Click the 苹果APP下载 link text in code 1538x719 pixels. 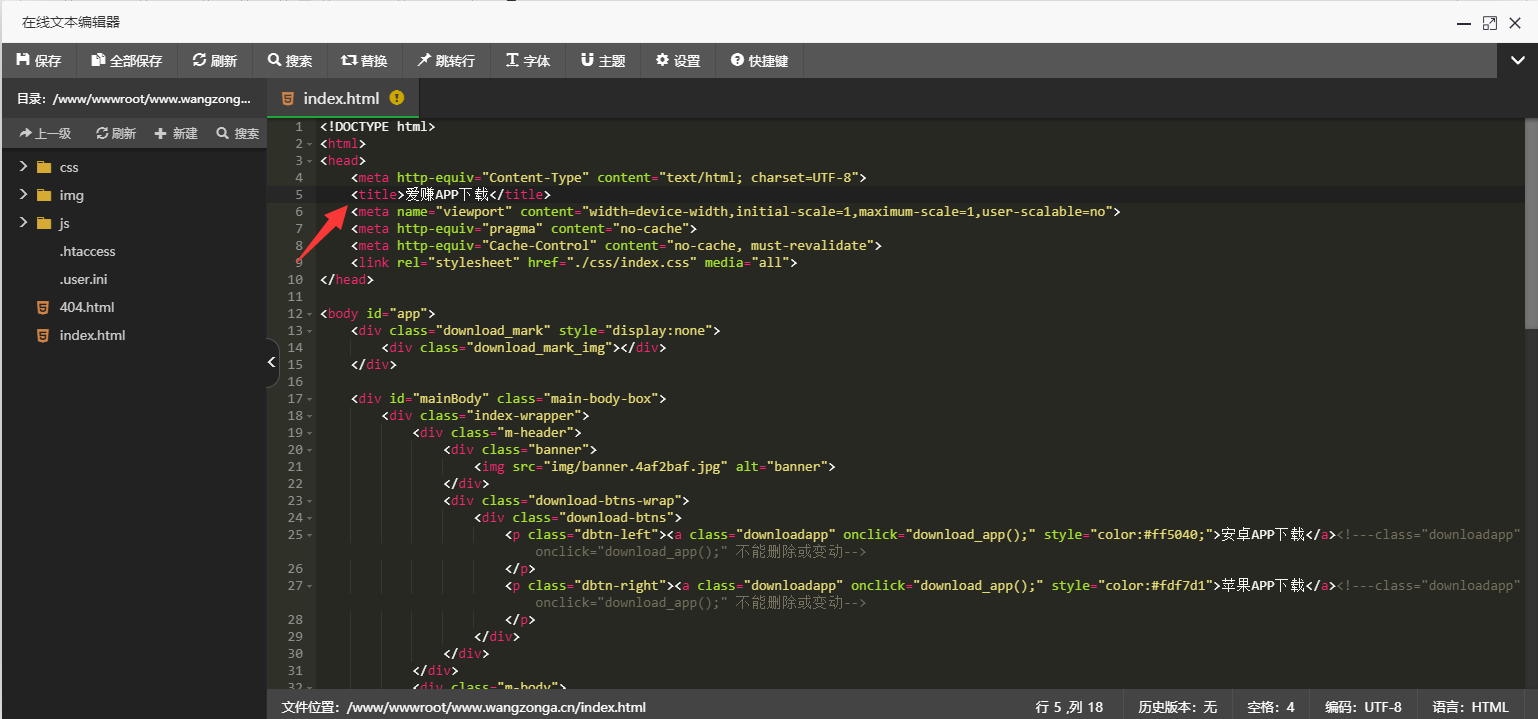pos(1263,586)
